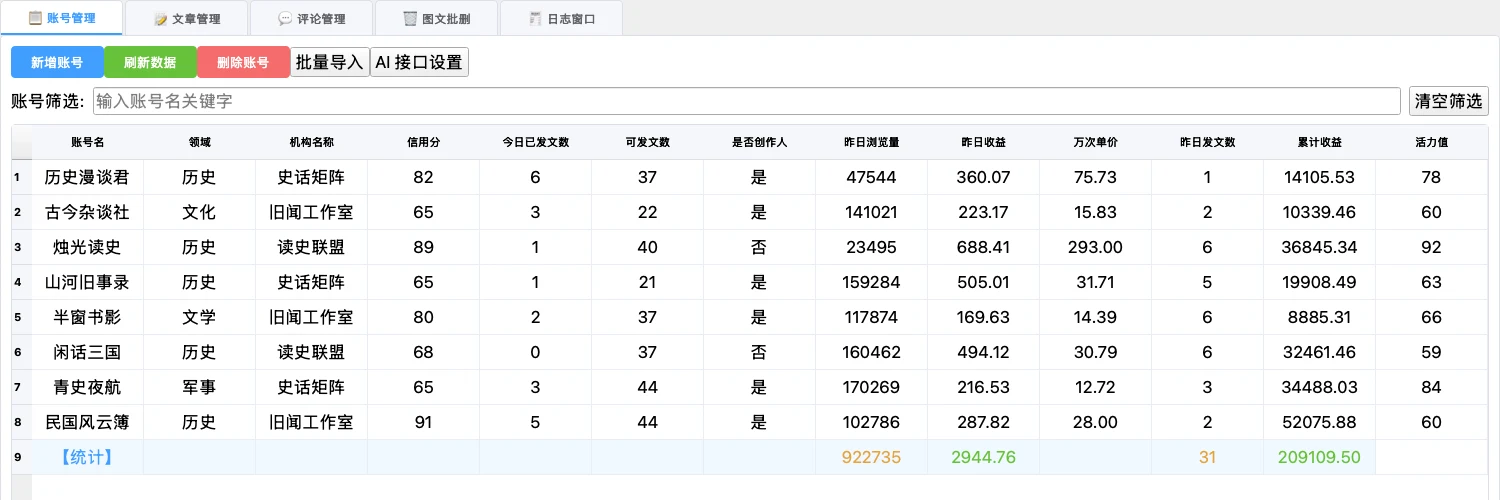Image resolution: width=1500 pixels, height=500 pixels.
Task: Switch to the 账号管理 tab
Action: 62,18
